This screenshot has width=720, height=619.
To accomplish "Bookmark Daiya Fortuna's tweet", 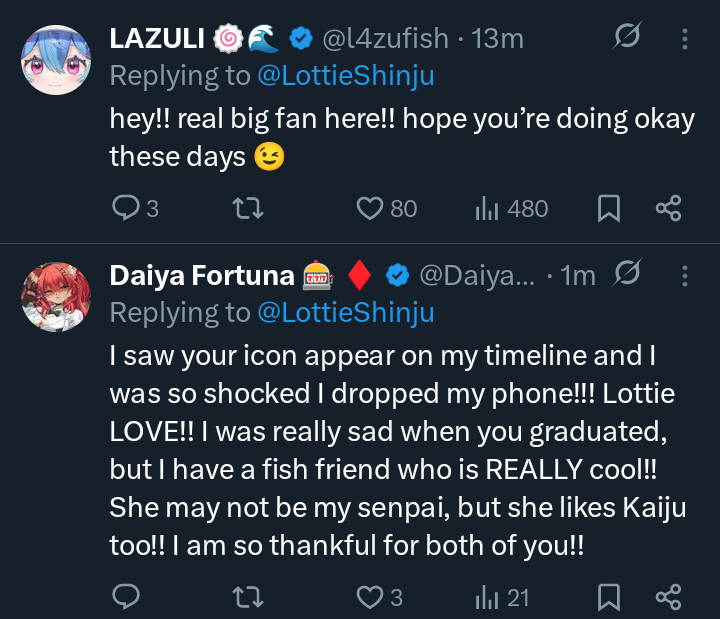I will point(608,597).
